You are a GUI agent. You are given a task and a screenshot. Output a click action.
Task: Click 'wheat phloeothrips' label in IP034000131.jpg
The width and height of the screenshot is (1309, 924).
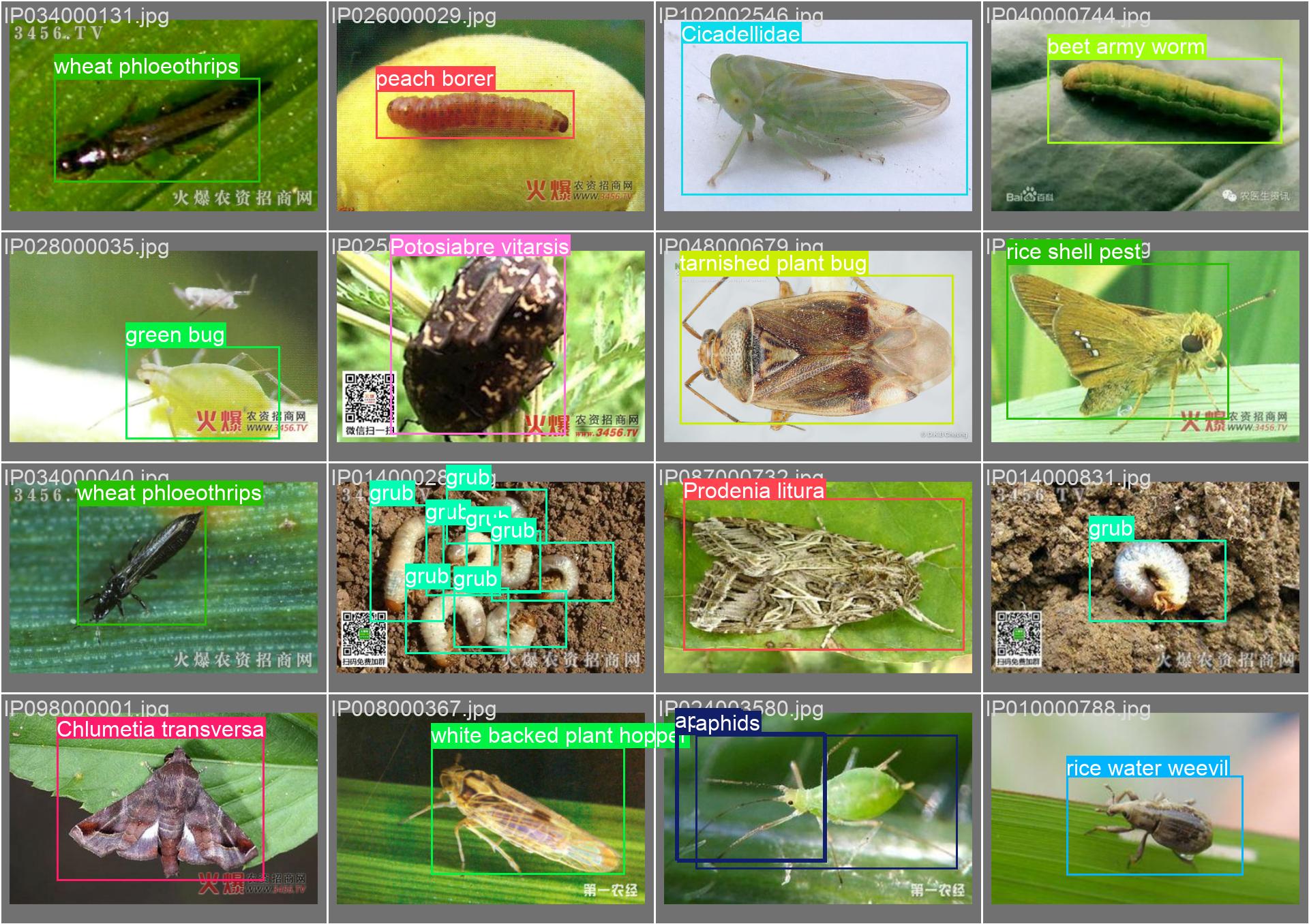point(147,66)
